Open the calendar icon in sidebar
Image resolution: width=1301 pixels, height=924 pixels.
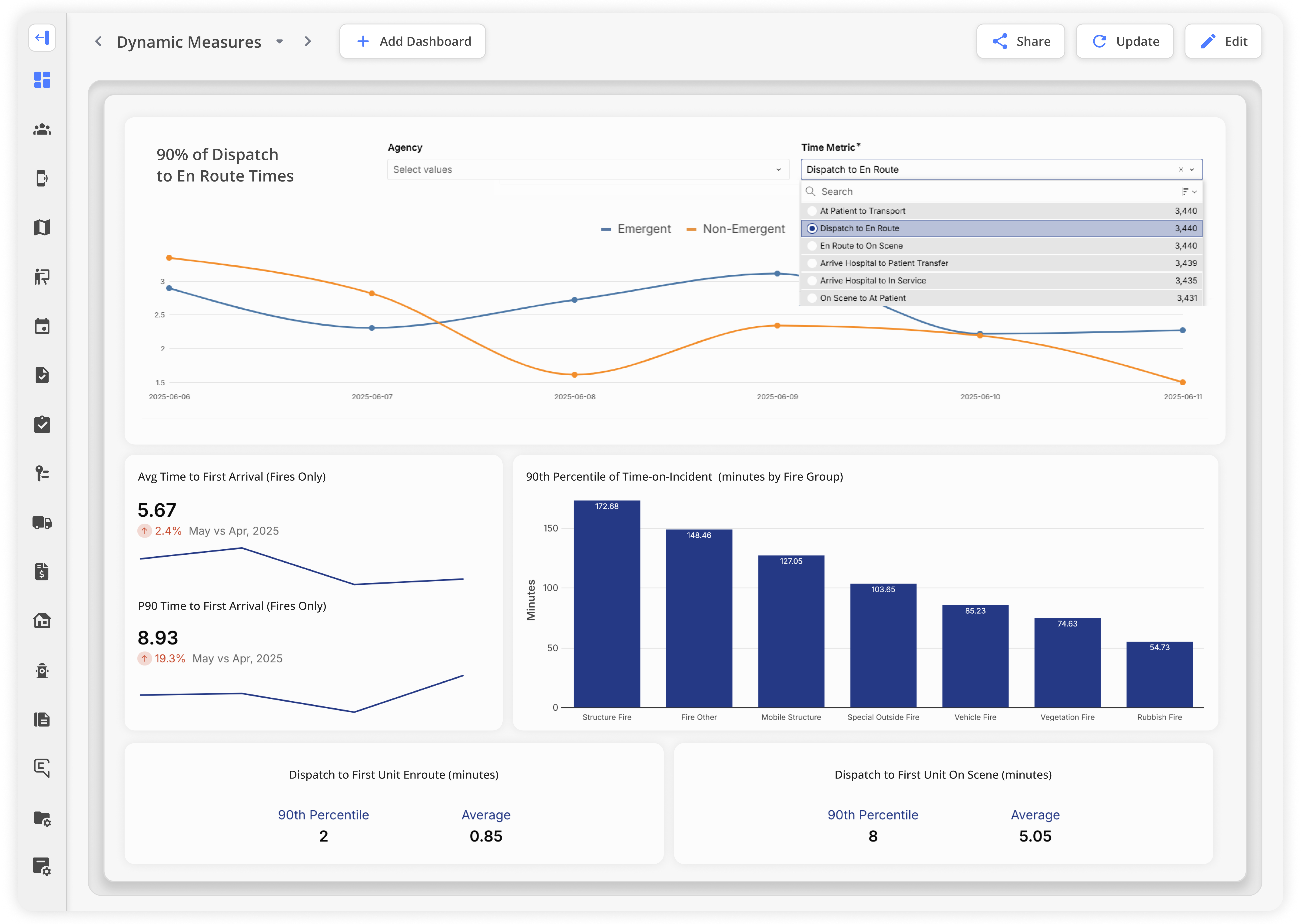pyautogui.click(x=42, y=326)
